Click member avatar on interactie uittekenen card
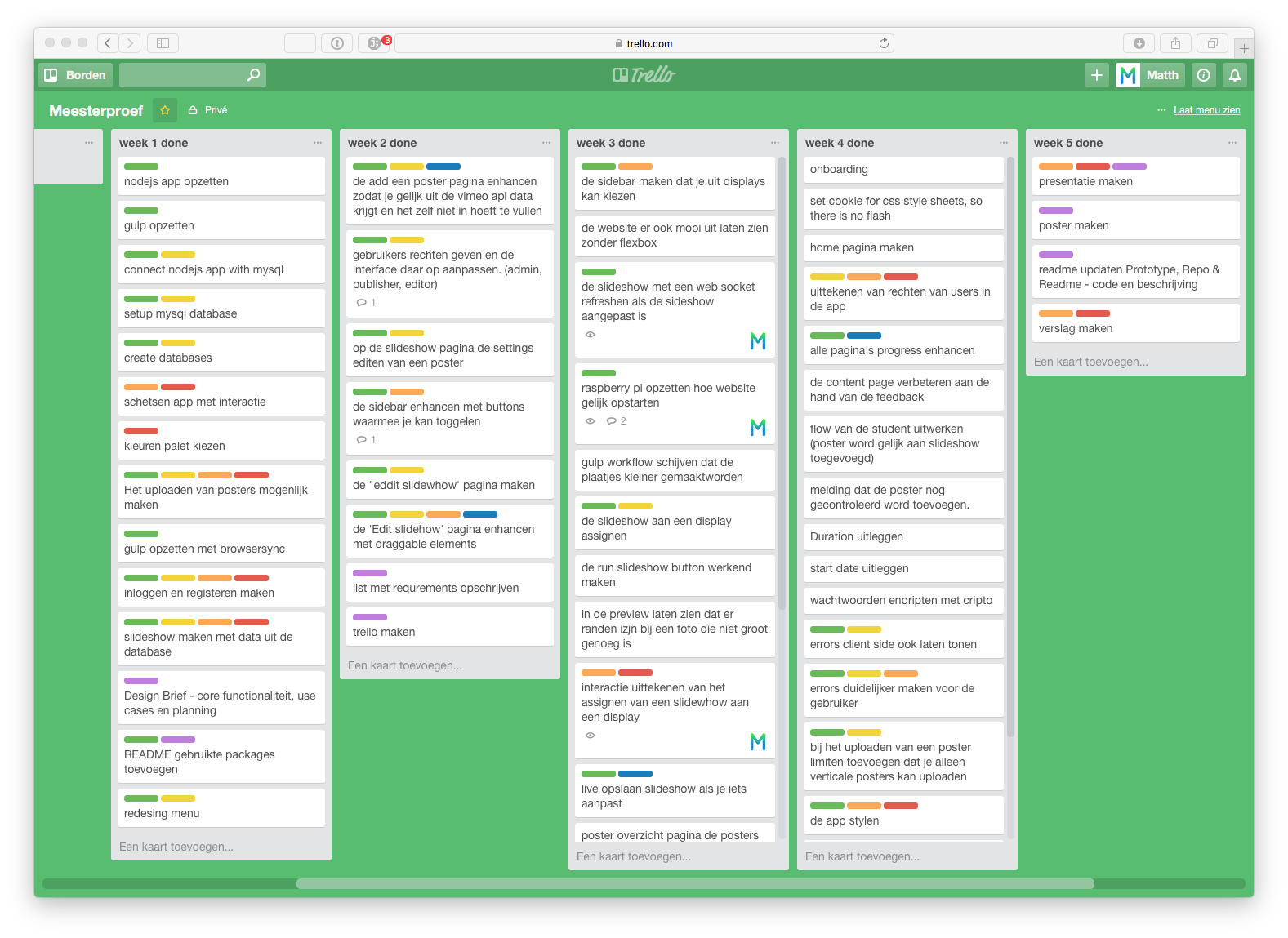The width and height of the screenshot is (1288, 938). 758,741
